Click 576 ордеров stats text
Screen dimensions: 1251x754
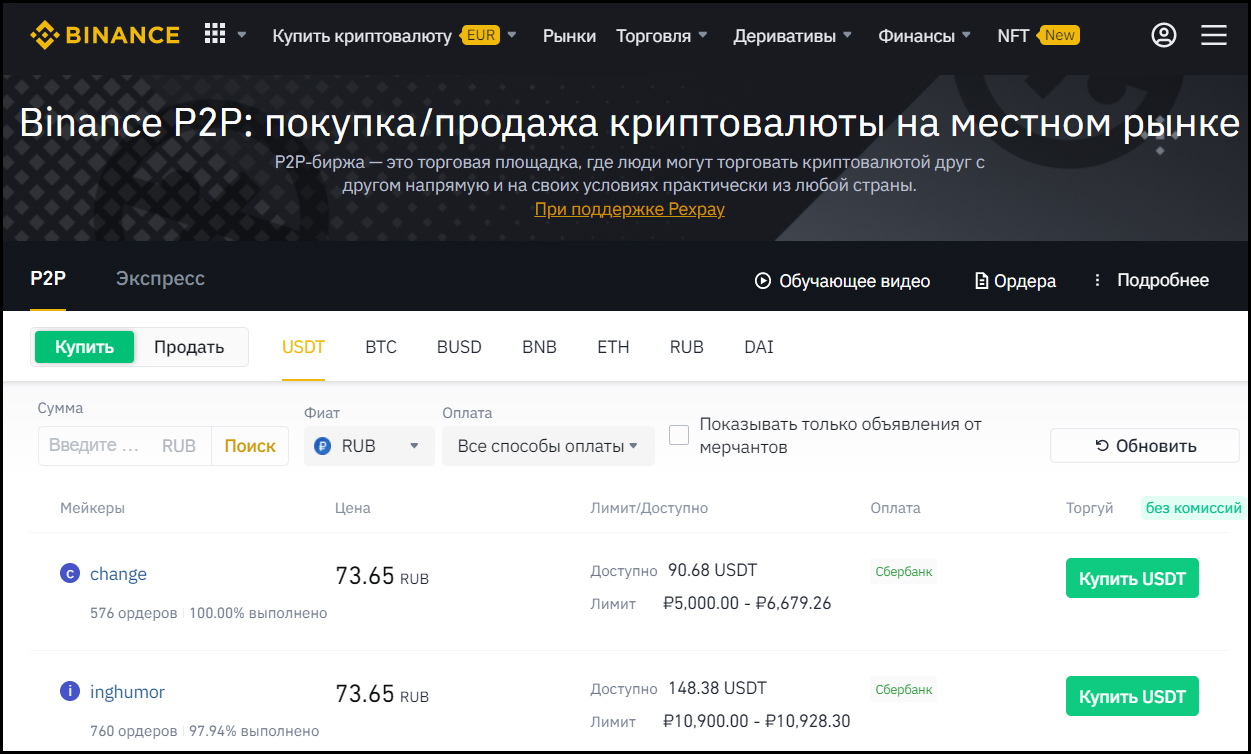(x=134, y=613)
